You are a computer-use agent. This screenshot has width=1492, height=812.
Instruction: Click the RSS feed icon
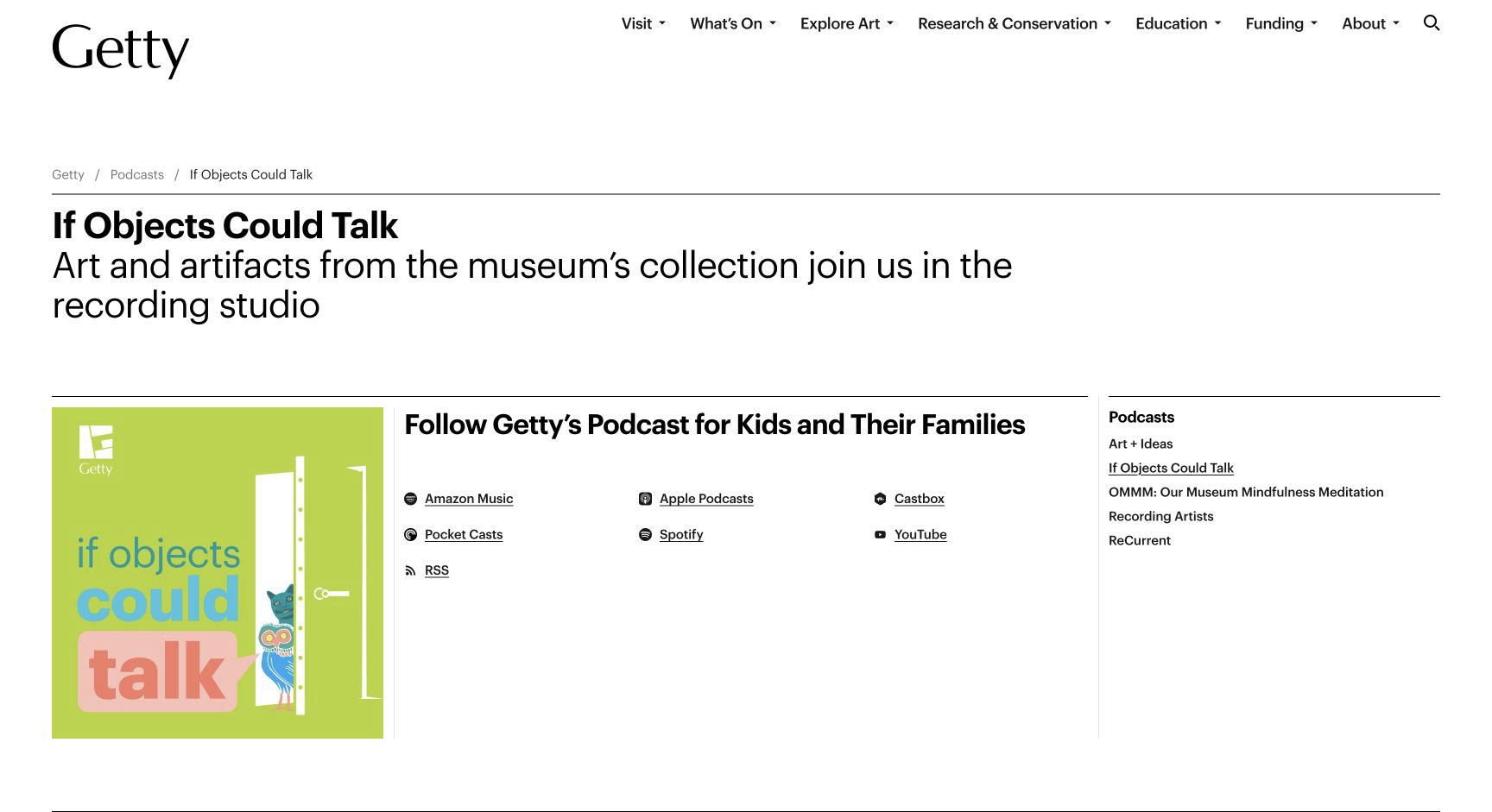tap(411, 570)
